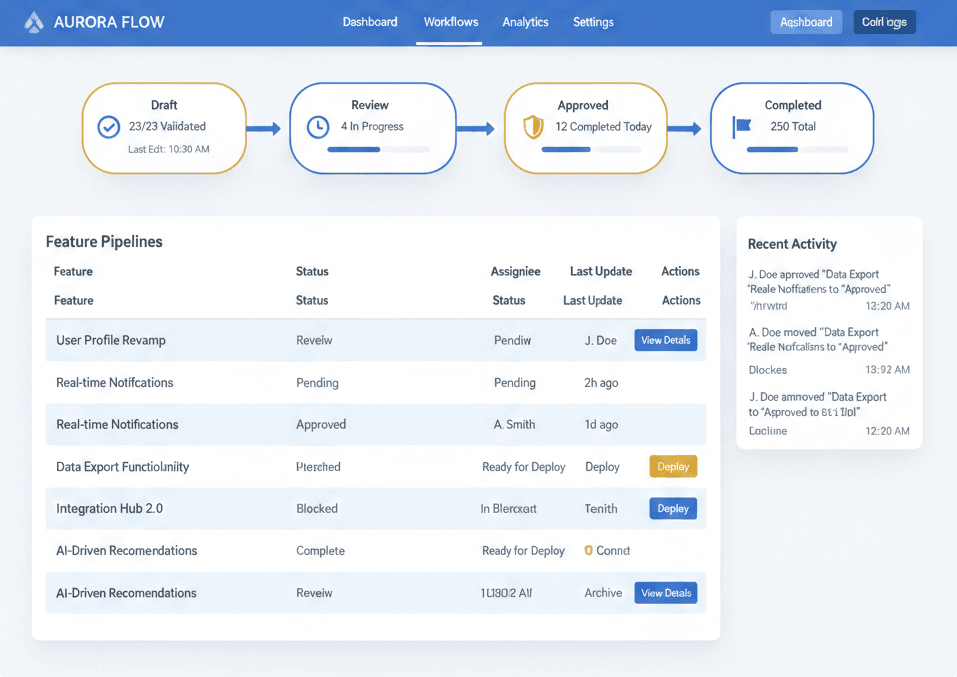Deploy Integration Hub 2.0
The width and height of the screenshot is (957, 677).
pos(672,508)
